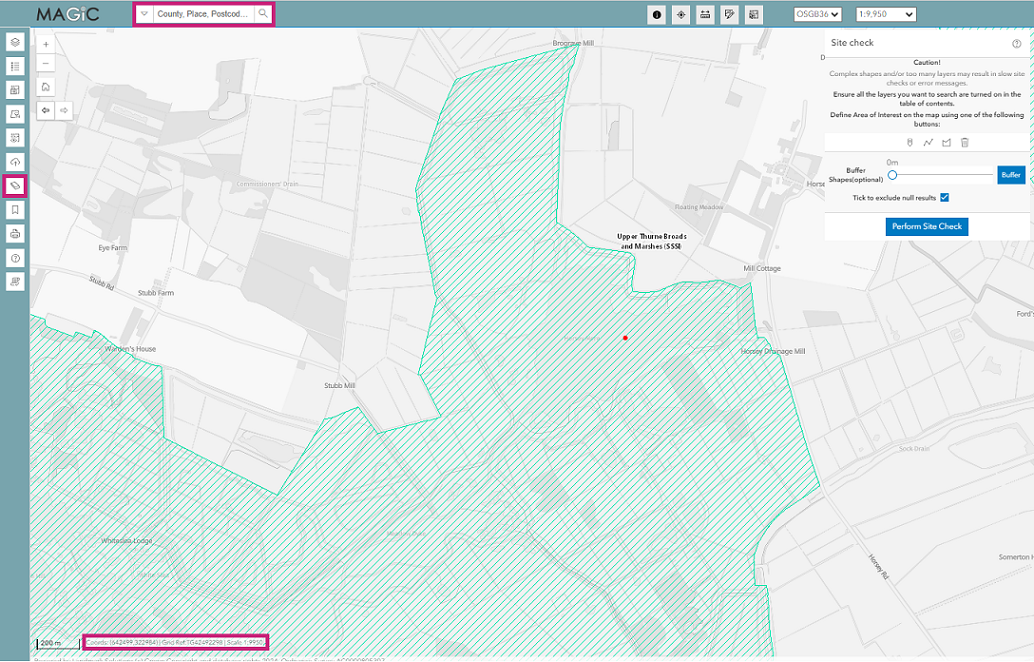The image size is (1034, 662).
Task: Click the red point marker on the map
Action: [x=625, y=338]
